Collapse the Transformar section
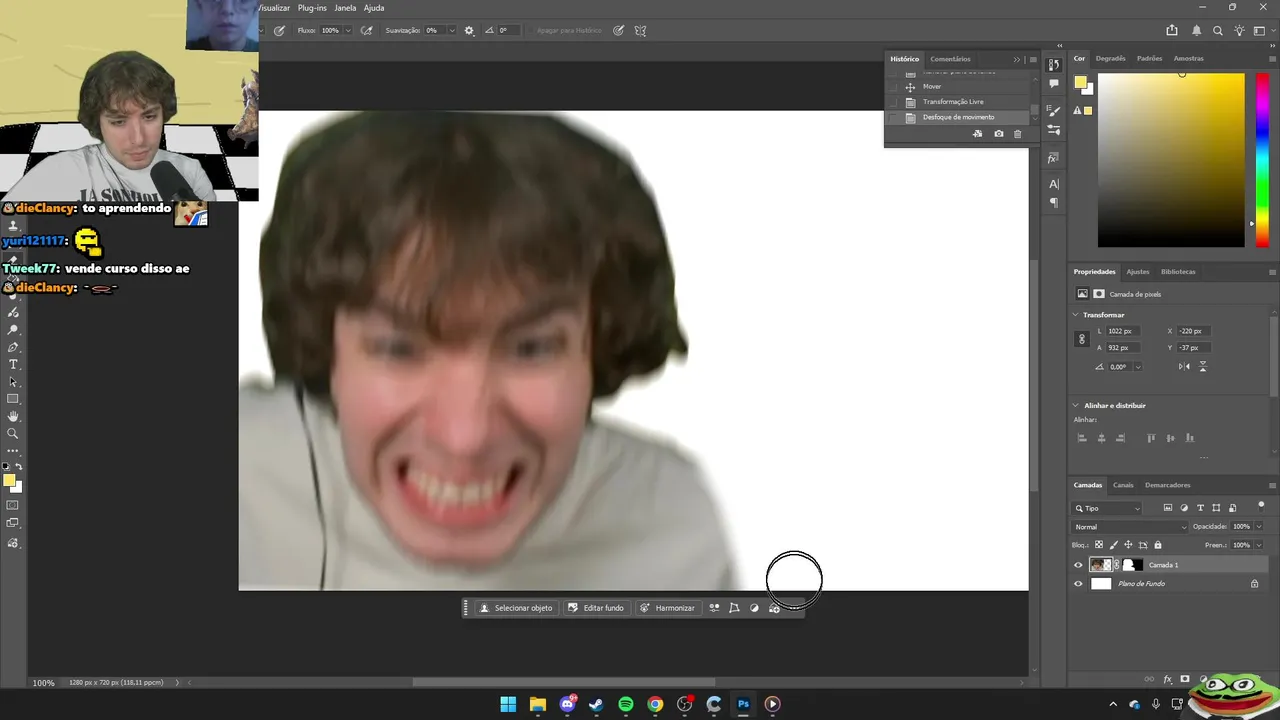Screen dimensions: 1280x720 1076,315
